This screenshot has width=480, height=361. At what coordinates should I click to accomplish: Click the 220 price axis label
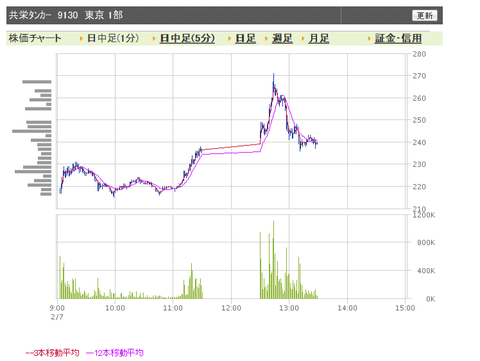coord(419,187)
